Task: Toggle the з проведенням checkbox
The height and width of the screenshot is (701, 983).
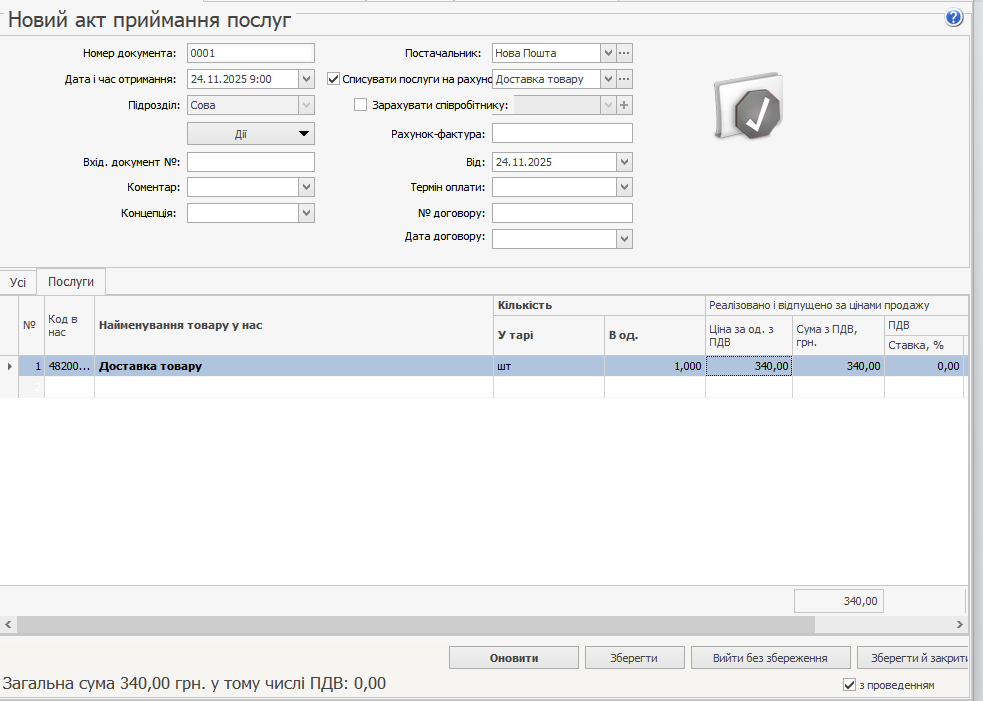Action: (850, 685)
